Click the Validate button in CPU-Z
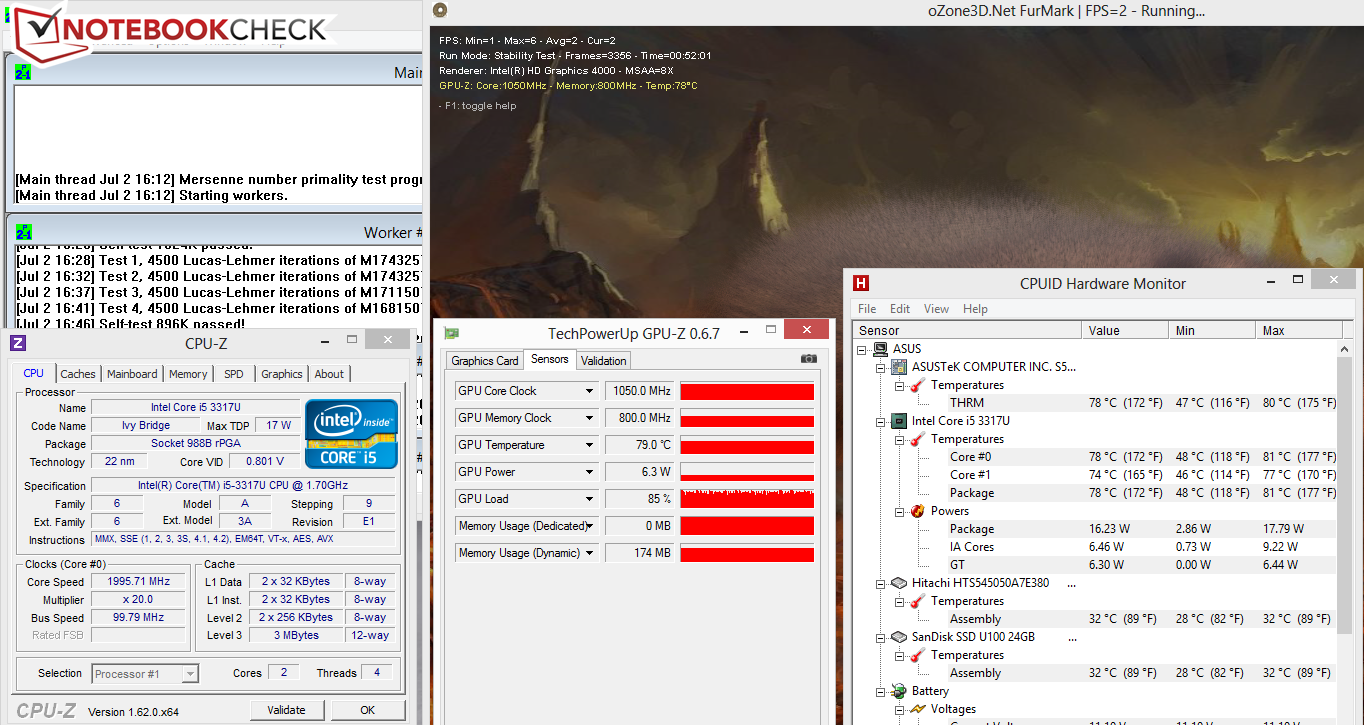This screenshot has width=1364, height=725. (286, 710)
